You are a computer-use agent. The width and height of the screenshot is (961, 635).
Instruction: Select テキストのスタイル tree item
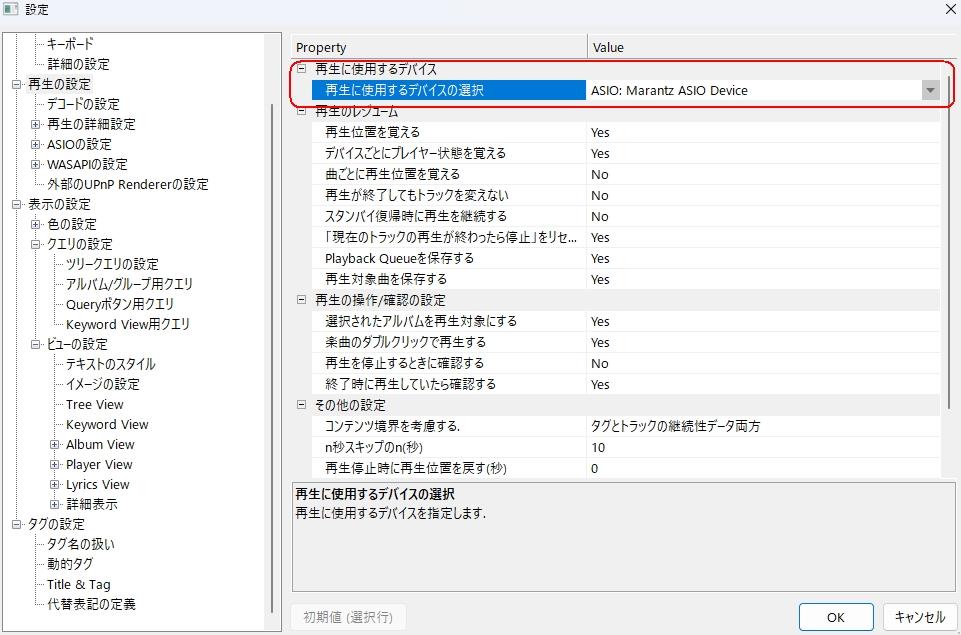pyautogui.click(x=111, y=364)
